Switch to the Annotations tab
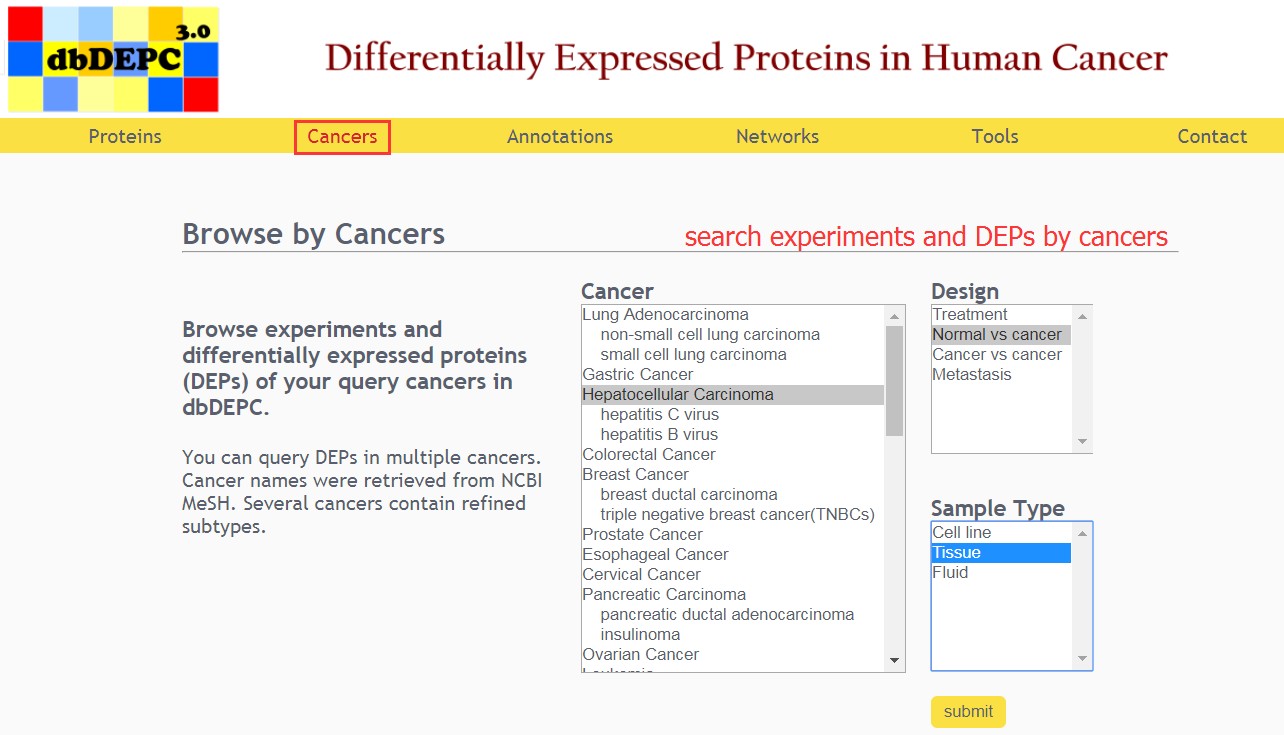The image size is (1284, 735). point(560,137)
